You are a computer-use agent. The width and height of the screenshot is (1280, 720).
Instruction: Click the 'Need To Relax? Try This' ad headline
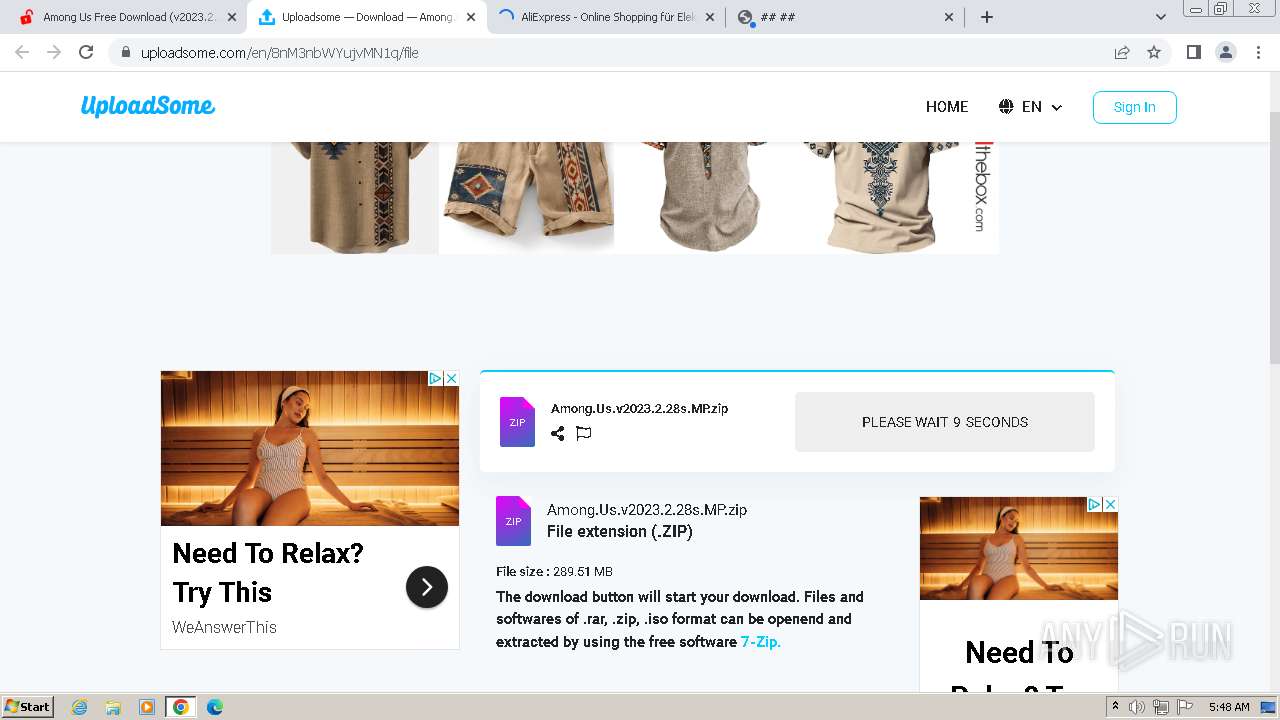tap(268, 573)
